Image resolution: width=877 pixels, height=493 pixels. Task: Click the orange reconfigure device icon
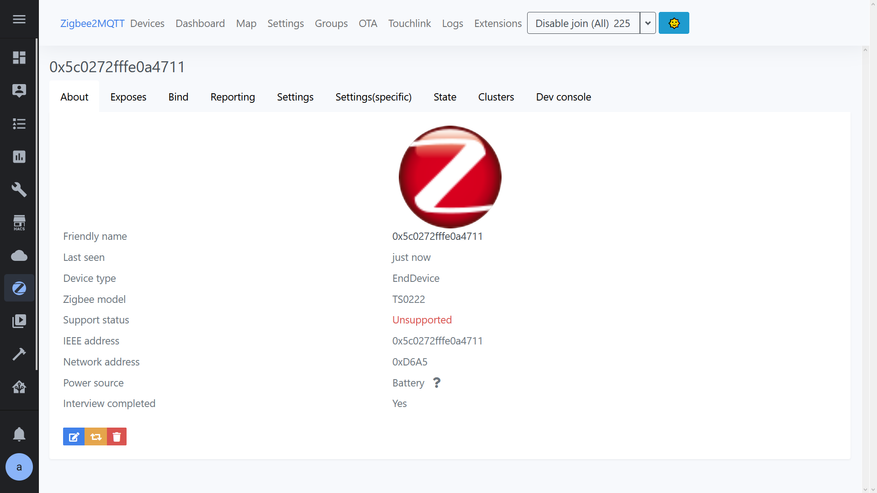[96, 436]
